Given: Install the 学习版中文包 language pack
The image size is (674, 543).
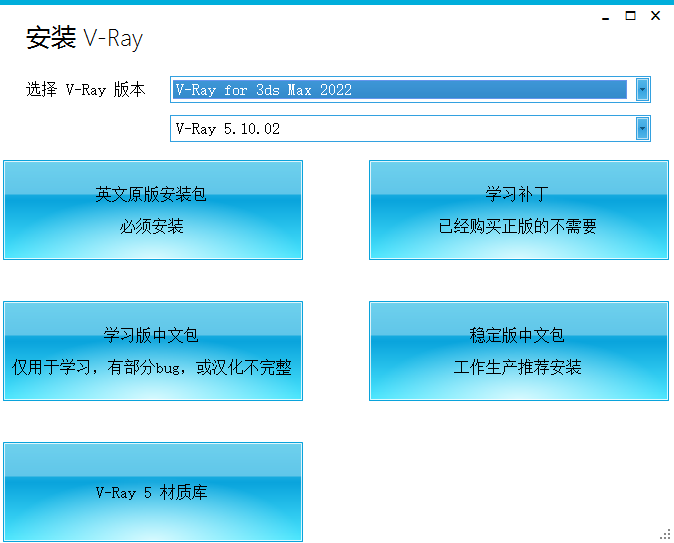Looking at the screenshot, I should [153, 351].
